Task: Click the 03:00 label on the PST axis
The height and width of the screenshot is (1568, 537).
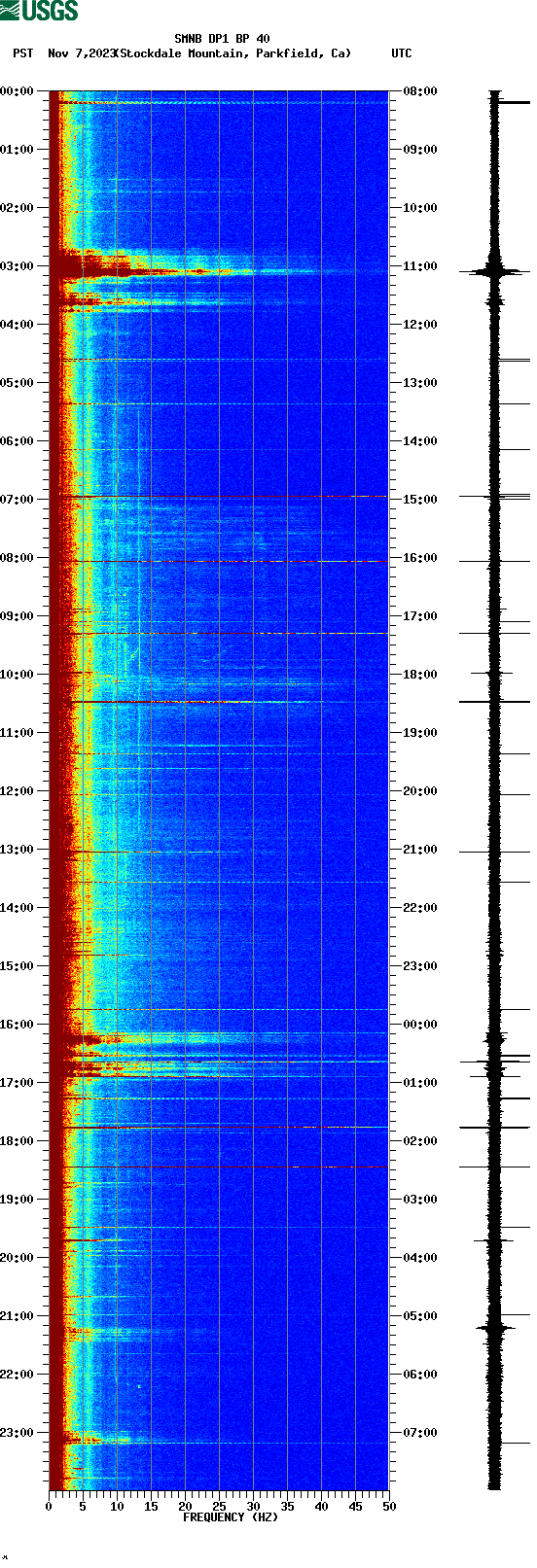Action: [17, 266]
